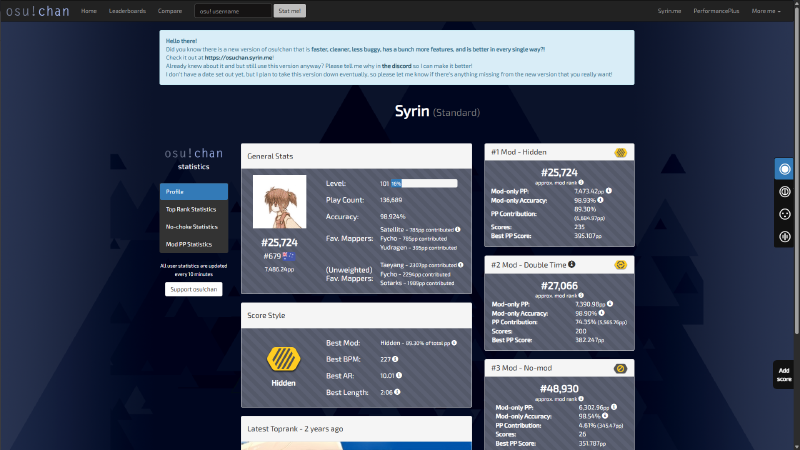Click Yudragen mapper entry
This screenshot has height=450, width=800.
[x=418, y=247]
